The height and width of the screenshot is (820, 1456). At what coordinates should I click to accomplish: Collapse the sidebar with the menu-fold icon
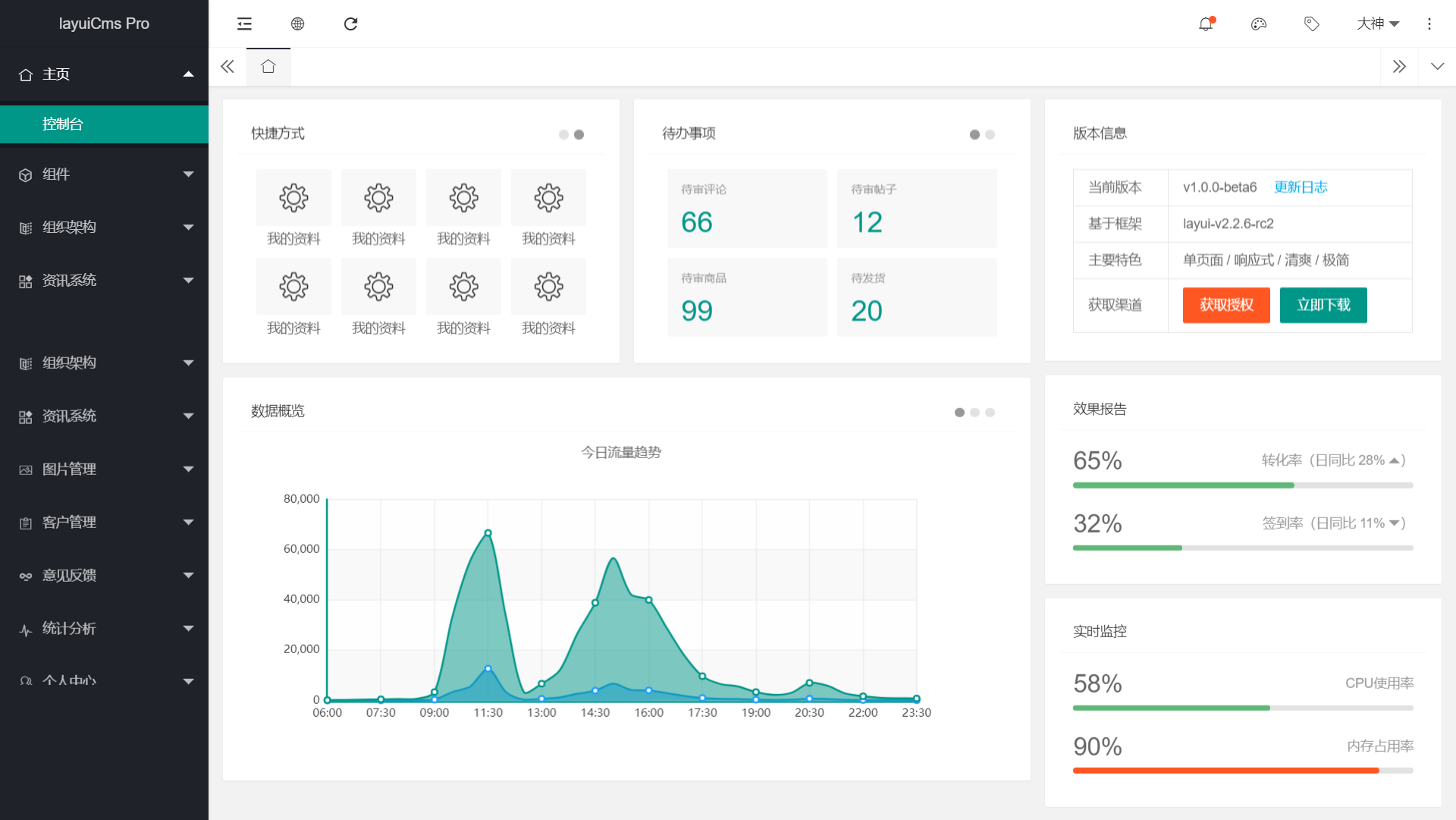click(x=244, y=24)
